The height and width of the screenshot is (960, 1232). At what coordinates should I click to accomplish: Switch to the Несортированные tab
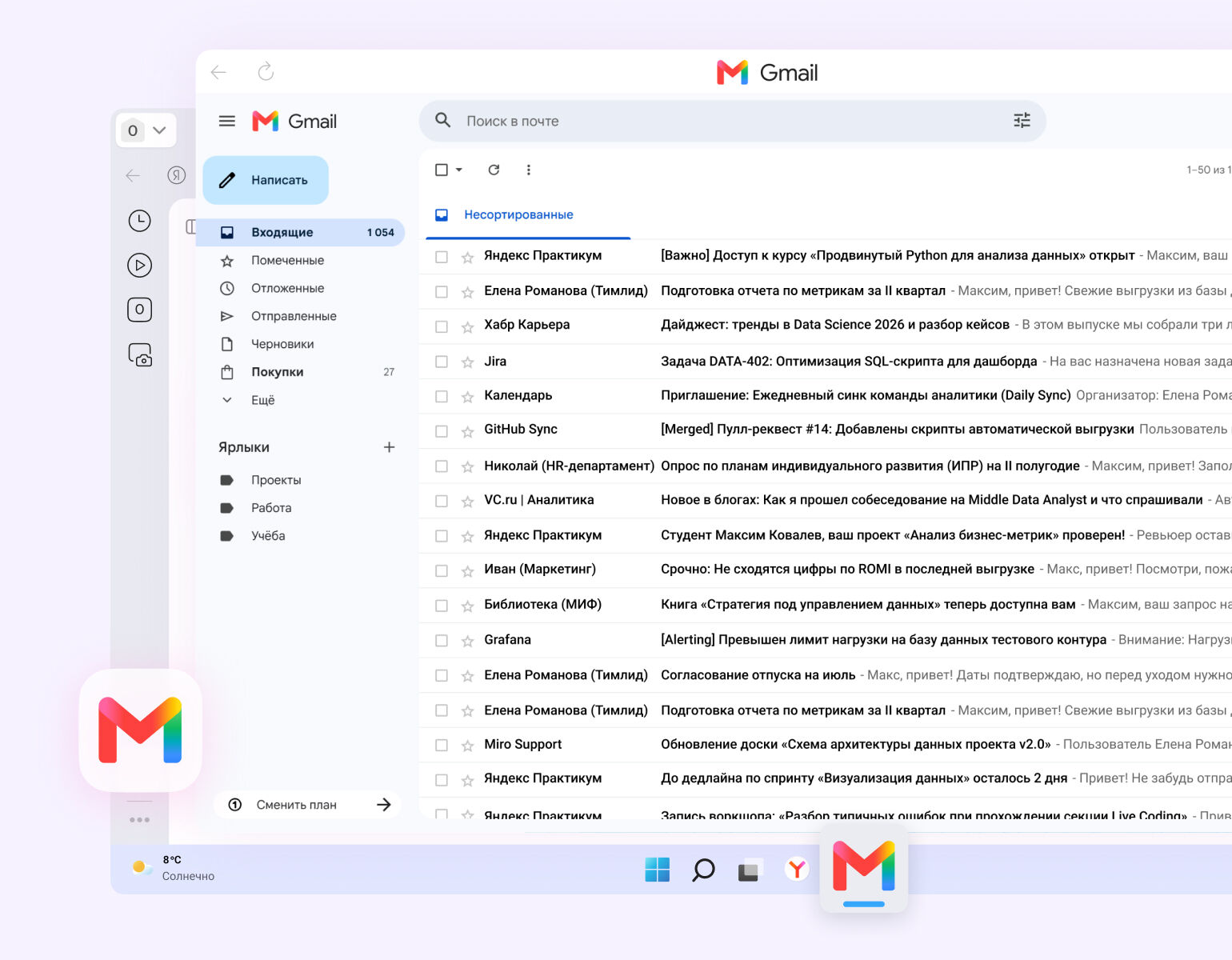528,215
